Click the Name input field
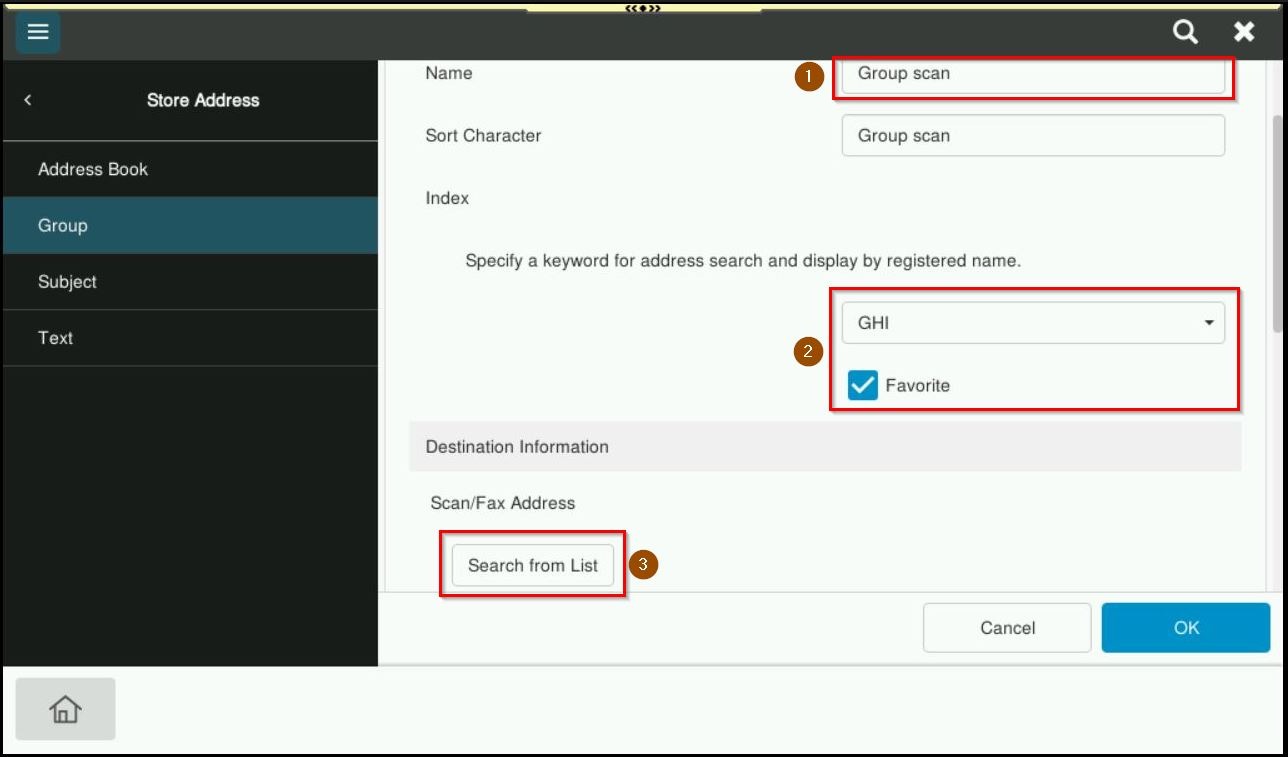This screenshot has width=1288, height=757. pos(1033,74)
